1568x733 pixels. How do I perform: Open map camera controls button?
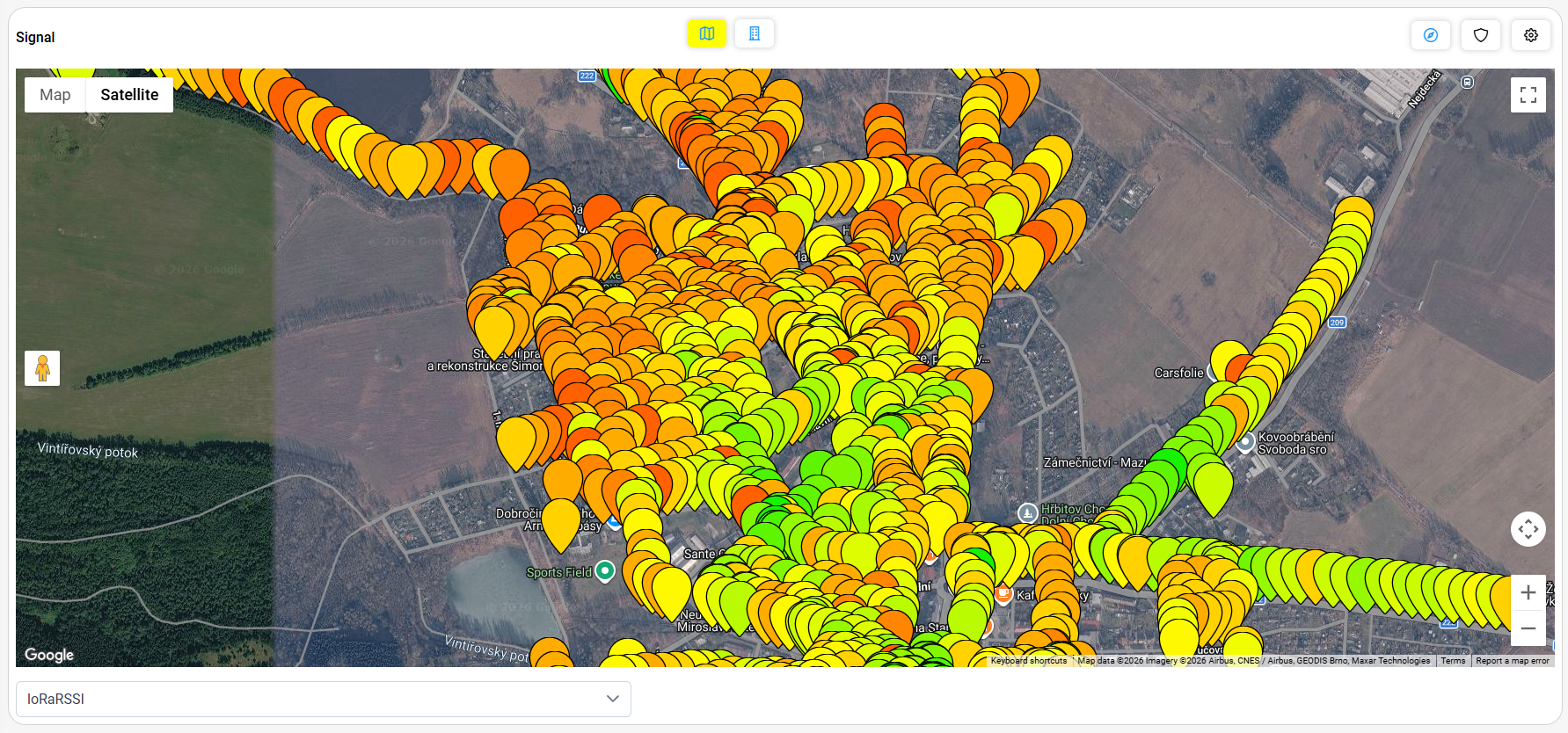[1528, 529]
